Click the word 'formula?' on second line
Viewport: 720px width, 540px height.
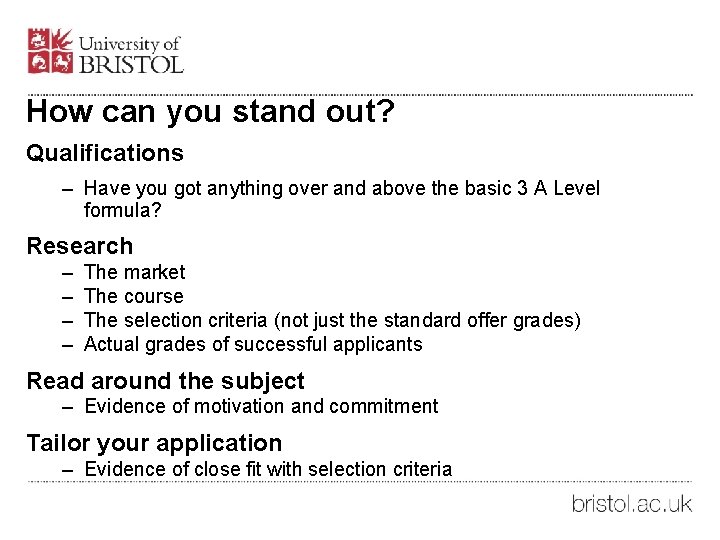(123, 210)
